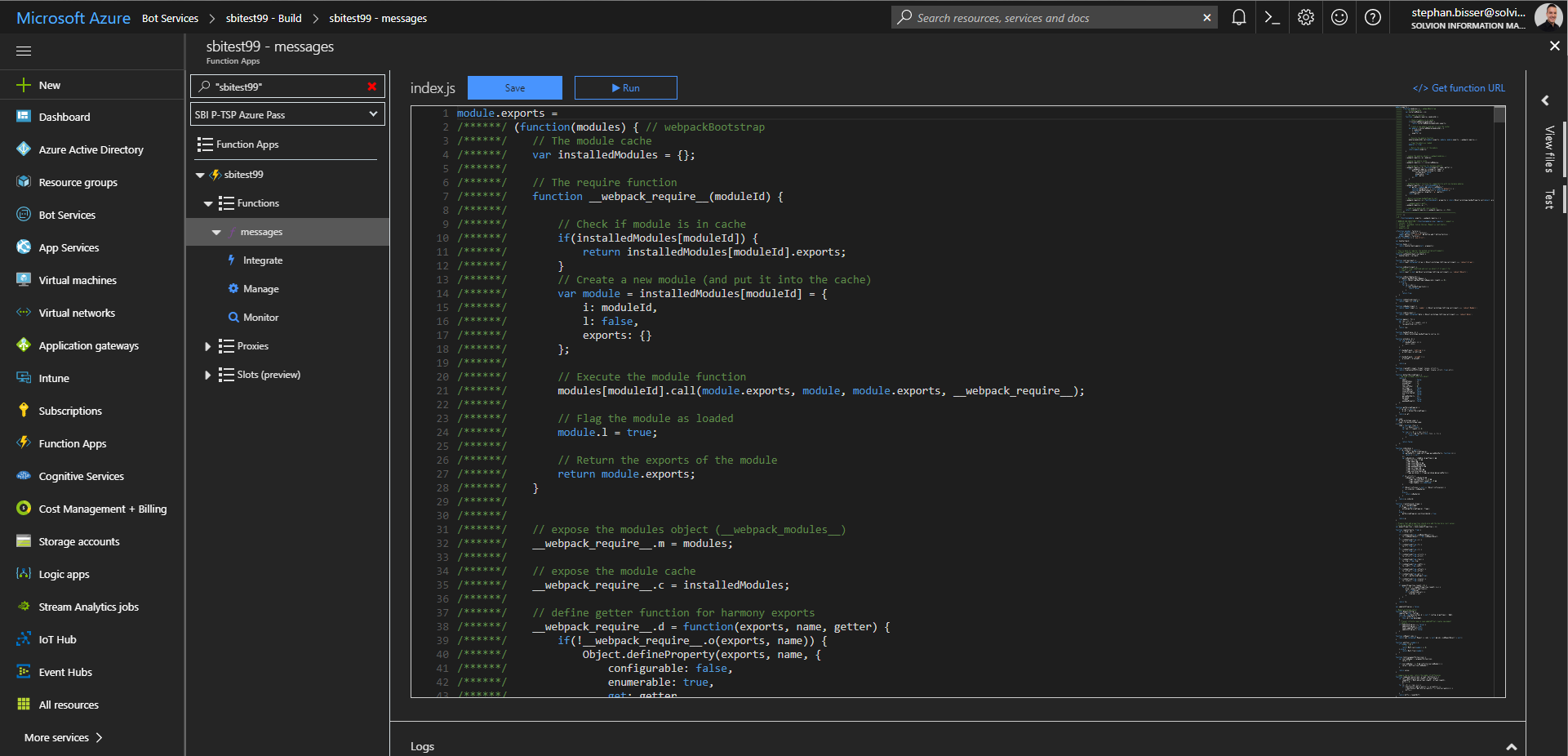The height and width of the screenshot is (756, 1568).
Task: Click the feedback smiley icon
Action: click(x=1339, y=17)
